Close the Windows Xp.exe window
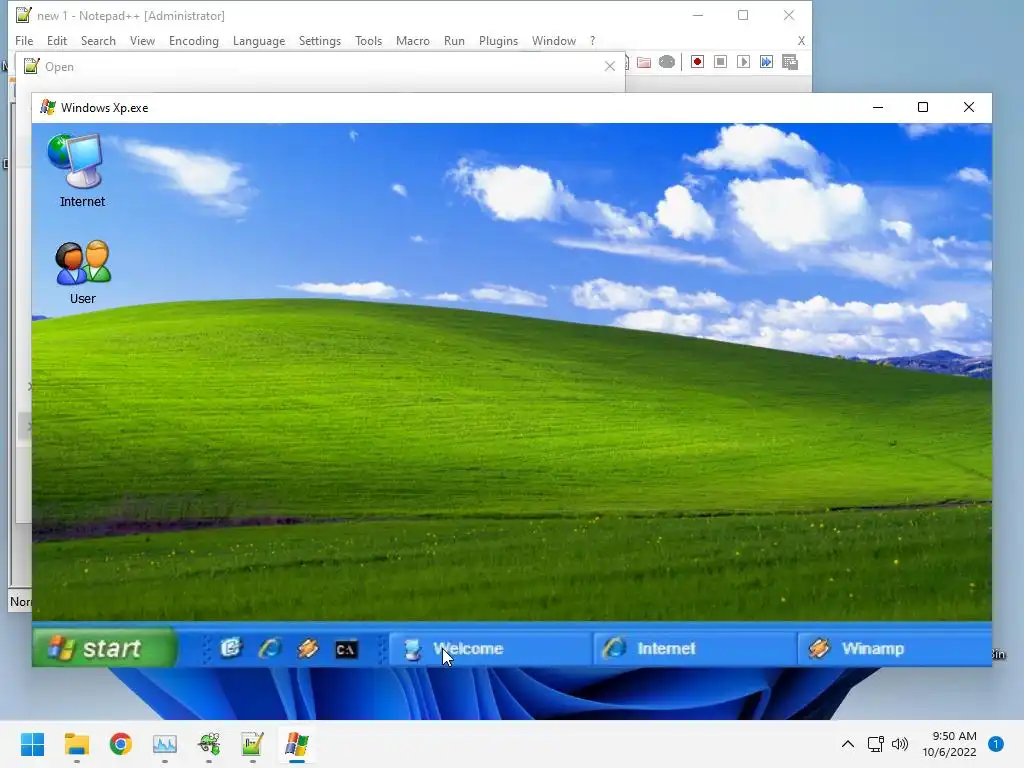The height and width of the screenshot is (768, 1024). (968, 107)
